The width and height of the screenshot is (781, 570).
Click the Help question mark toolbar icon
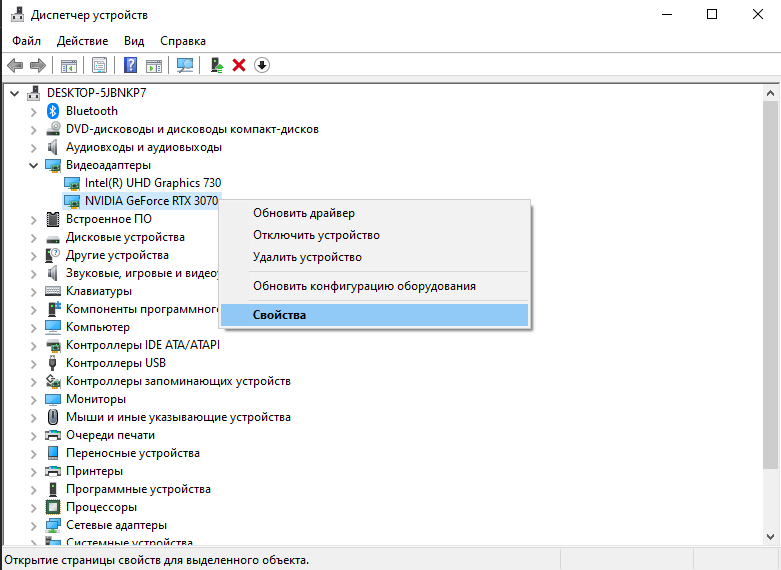point(130,65)
